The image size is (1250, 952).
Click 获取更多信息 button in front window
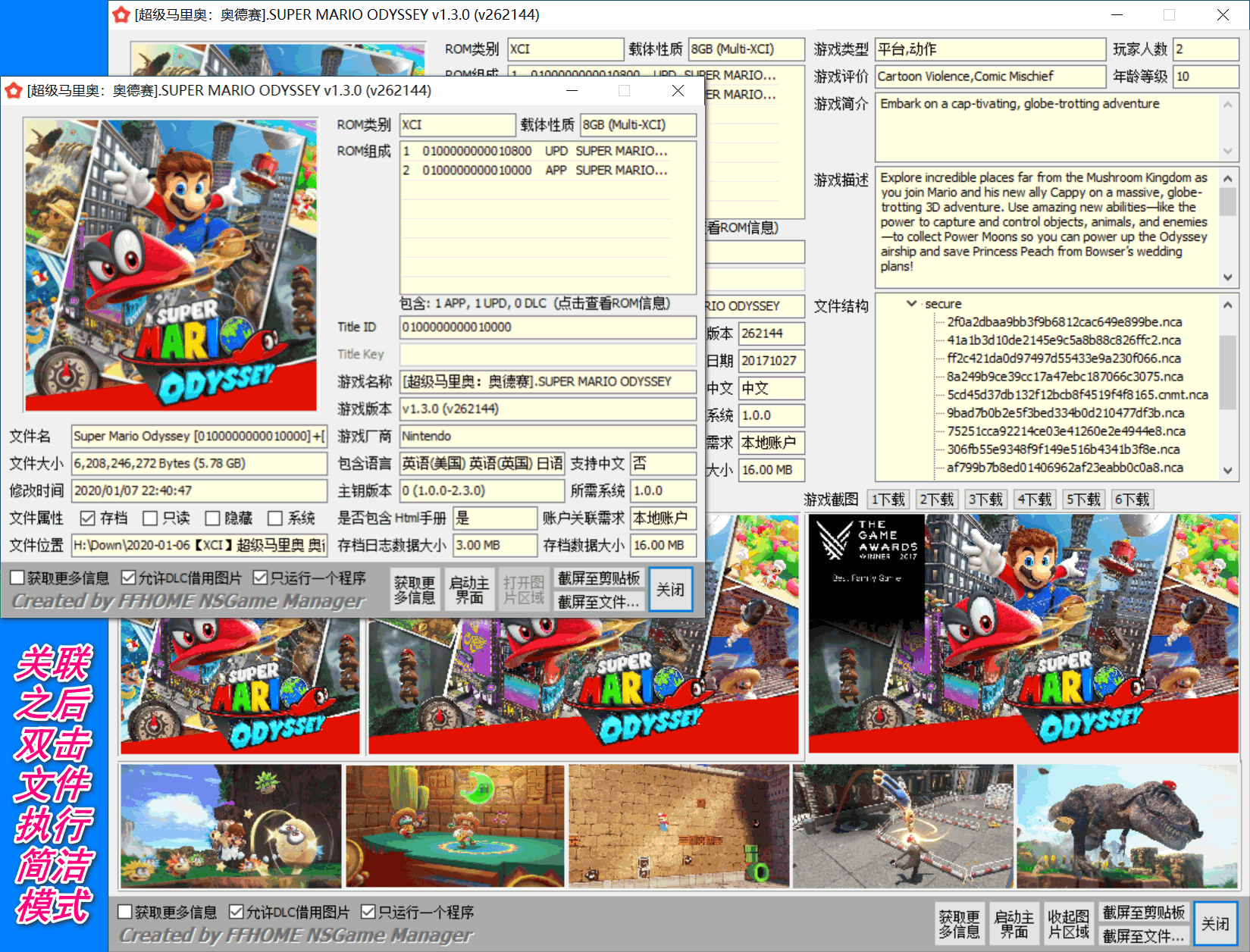click(415, 590)
